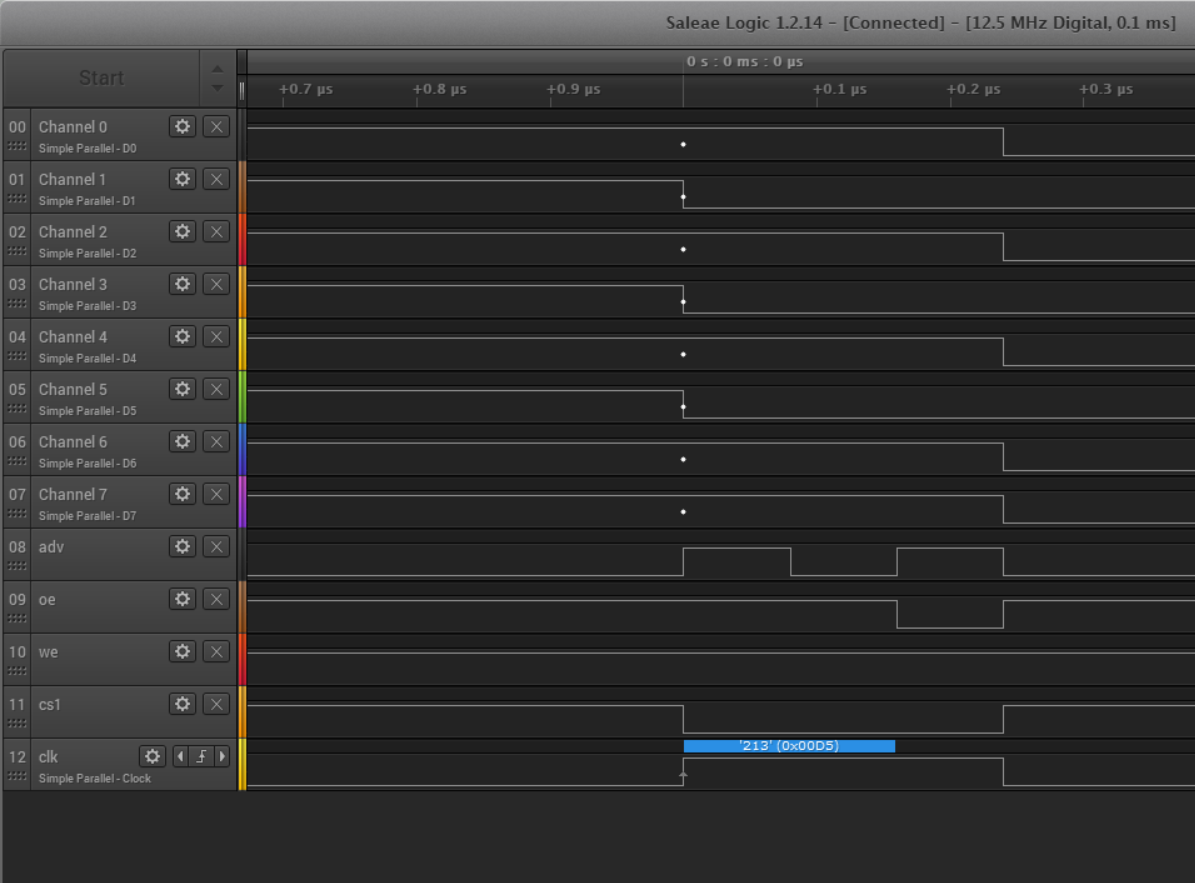
Task: Click the Start capture button
Action: pyautogui.click(x=101, y=78)
